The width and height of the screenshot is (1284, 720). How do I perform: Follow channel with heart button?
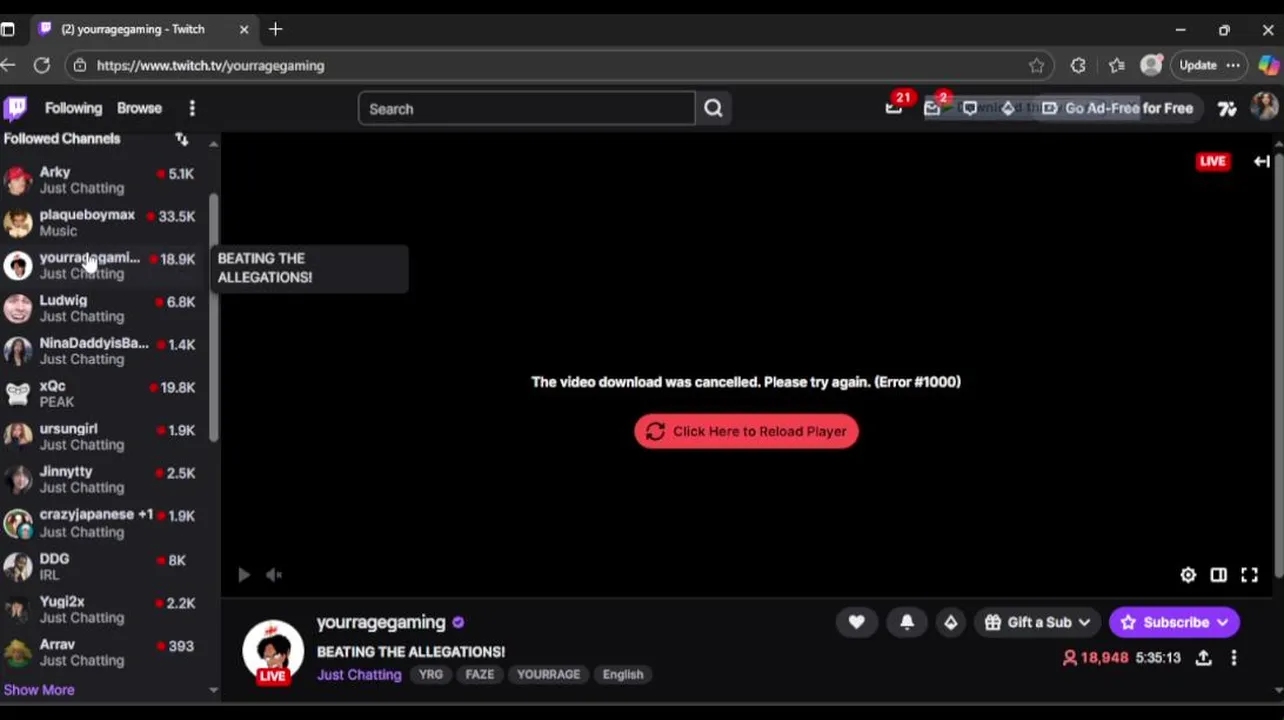coord(857,622)
